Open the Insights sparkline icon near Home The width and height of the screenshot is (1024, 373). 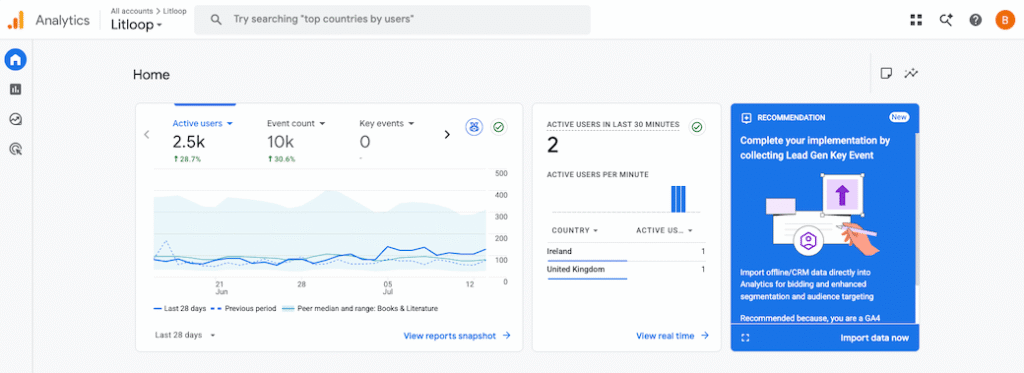tap(911, 73)
